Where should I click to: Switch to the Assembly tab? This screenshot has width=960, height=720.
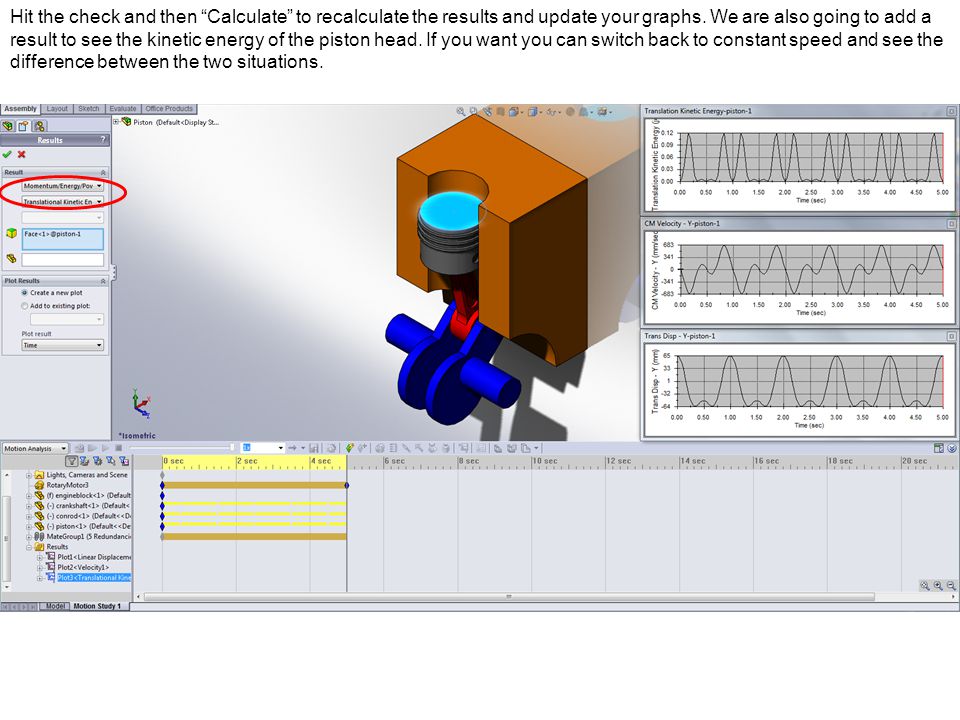20,109
